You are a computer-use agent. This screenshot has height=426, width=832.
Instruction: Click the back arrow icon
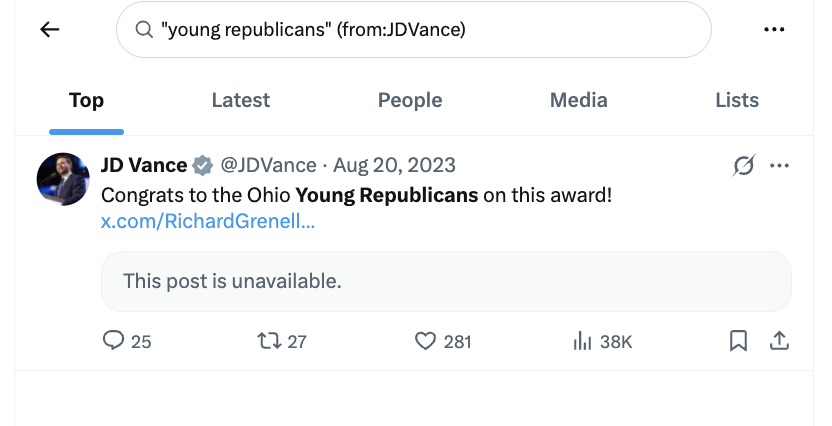pos(50,30)
